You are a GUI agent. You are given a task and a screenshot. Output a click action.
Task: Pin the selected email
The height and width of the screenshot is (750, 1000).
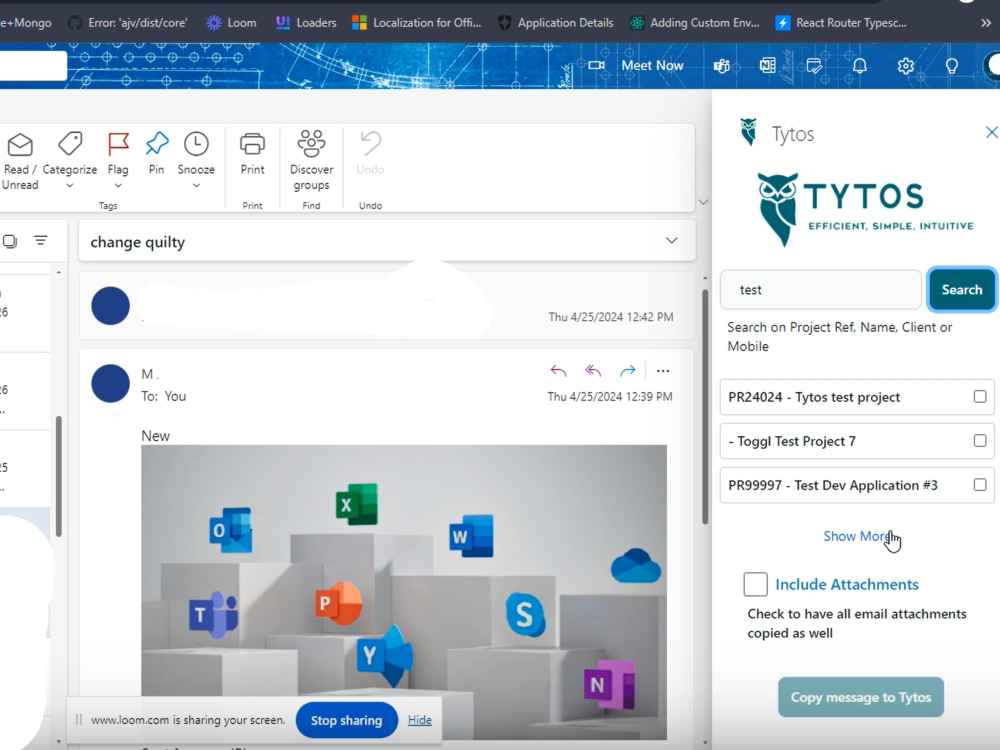point(156,144)
